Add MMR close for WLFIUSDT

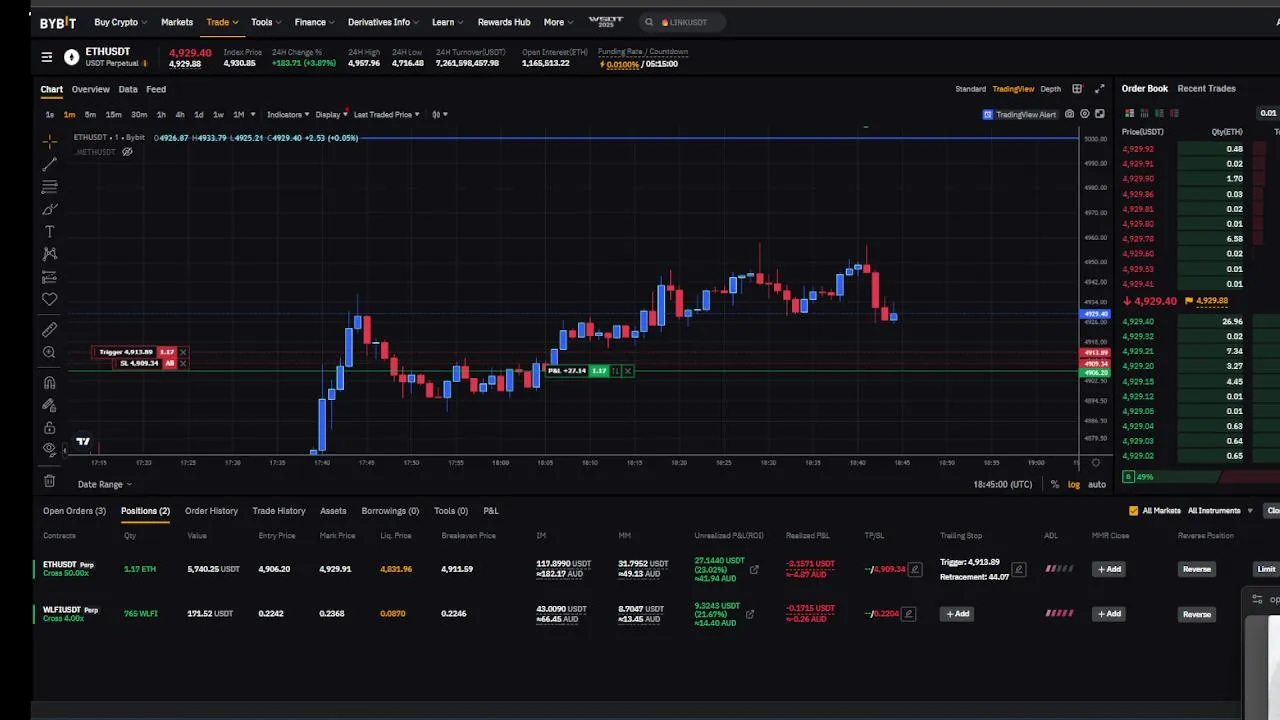1110,614
